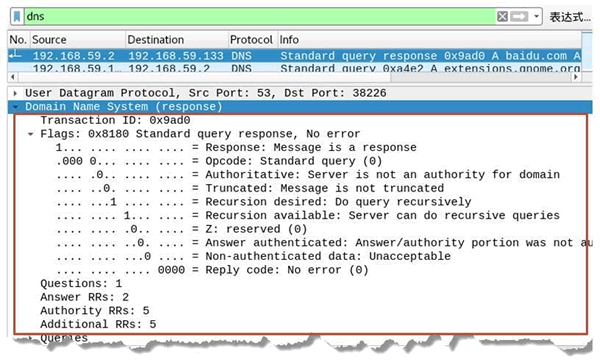The image size is (600, 363).
Task: Open the 表达式 expression button
Action: [570, 17]
